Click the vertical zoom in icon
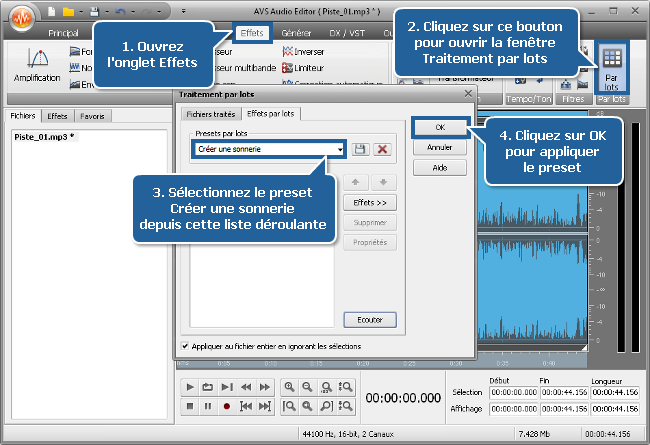Image resolution: width=650 pixels, height=445 pixels. point(345,387)
